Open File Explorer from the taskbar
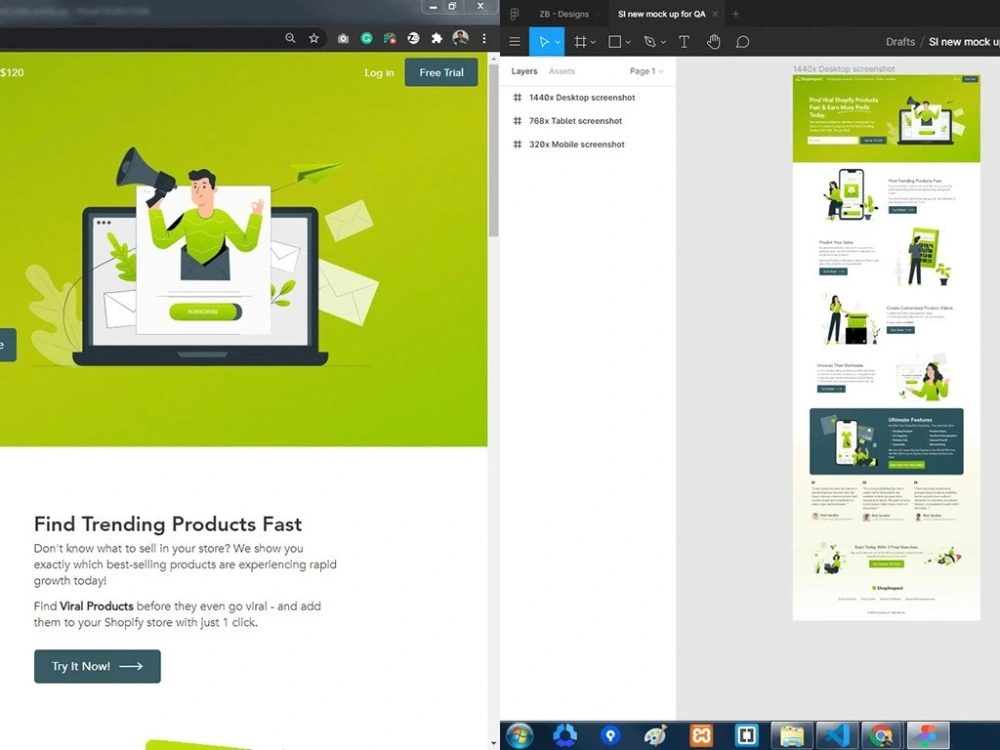Viewport: 1000px width, 750px height. pyautogui.click(x=791, y=736)
